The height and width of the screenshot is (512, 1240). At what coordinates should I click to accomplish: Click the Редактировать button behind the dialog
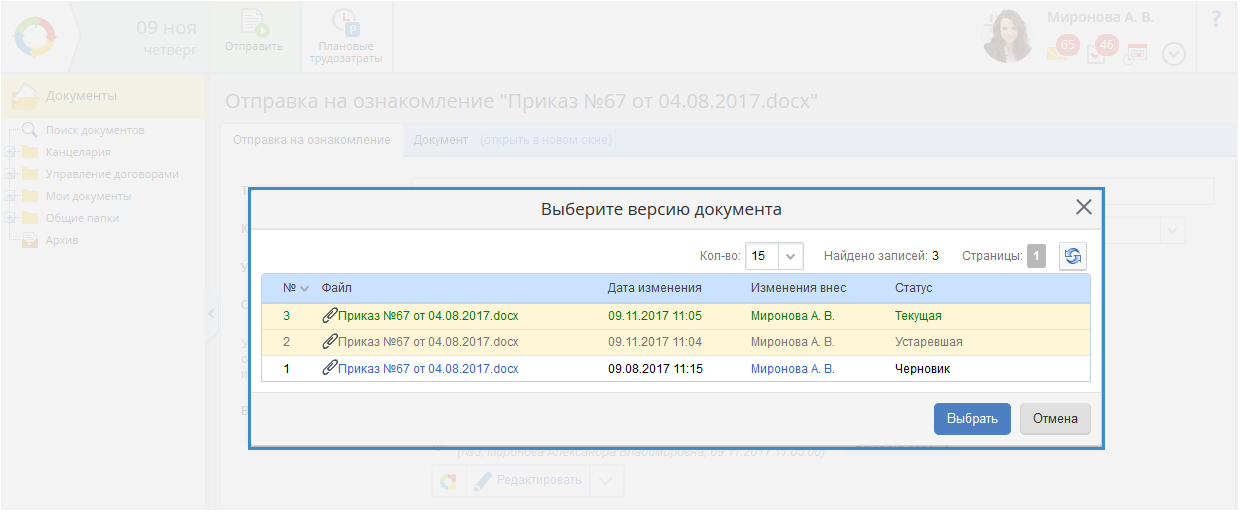click(526, 480)
